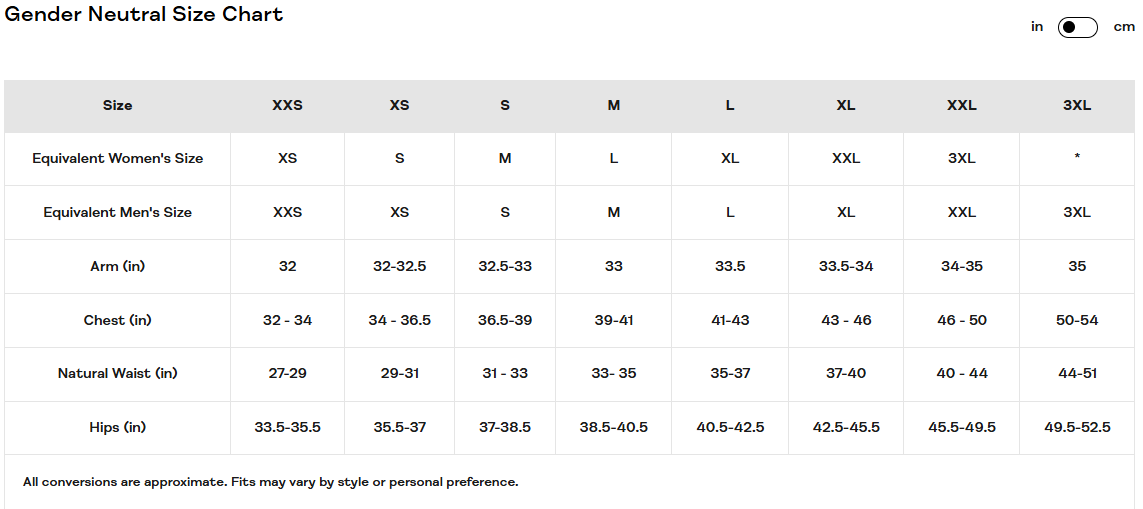Click the 33.5-35.5 hips measurement cell

pos(287,427)
